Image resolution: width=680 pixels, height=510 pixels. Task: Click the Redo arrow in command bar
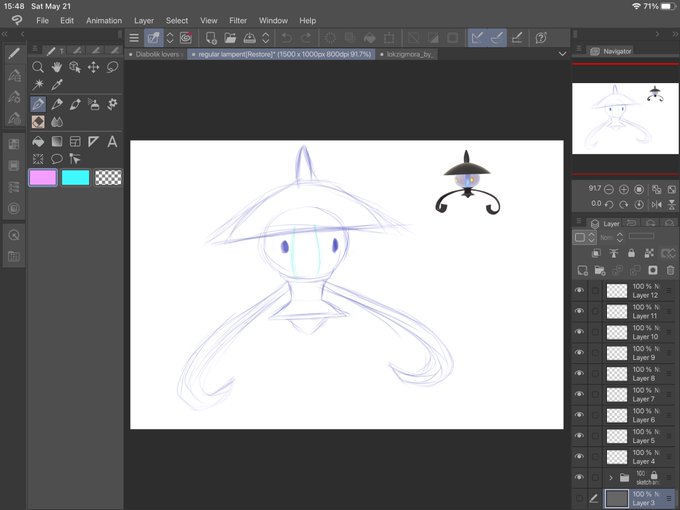[306, 38]
